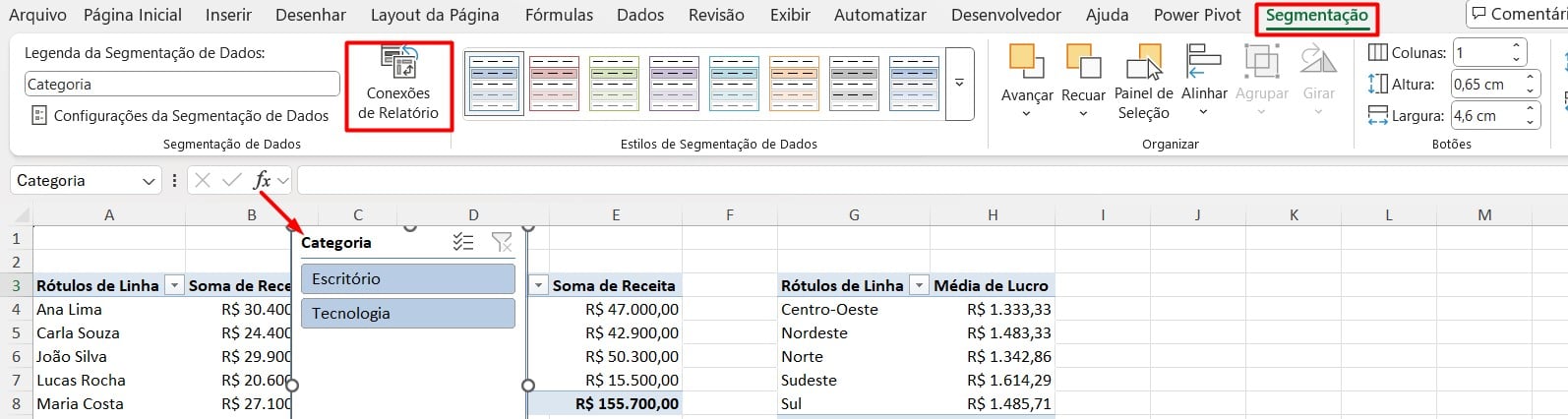
Task: Select Escritório in the slicer
Action: pyautogui.click(x=407, y=279)
